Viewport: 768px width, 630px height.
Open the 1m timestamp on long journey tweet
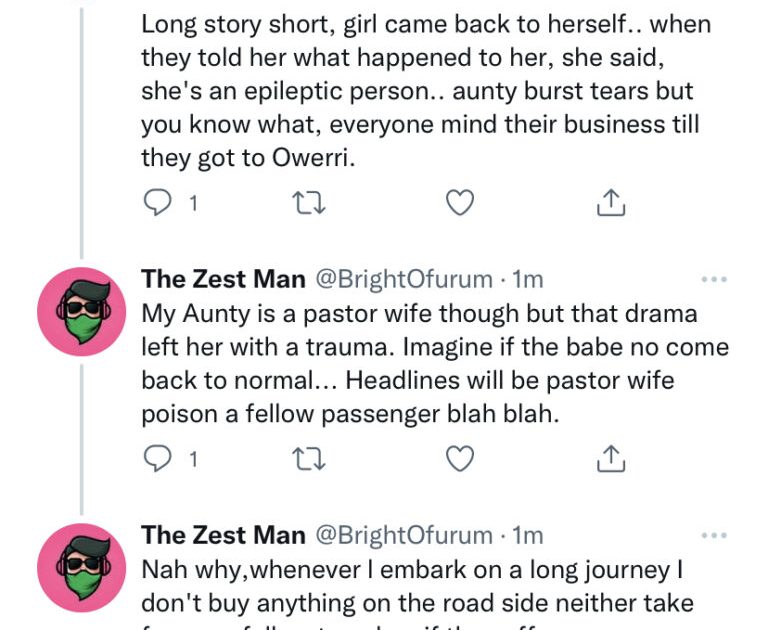tap(527, 535)
